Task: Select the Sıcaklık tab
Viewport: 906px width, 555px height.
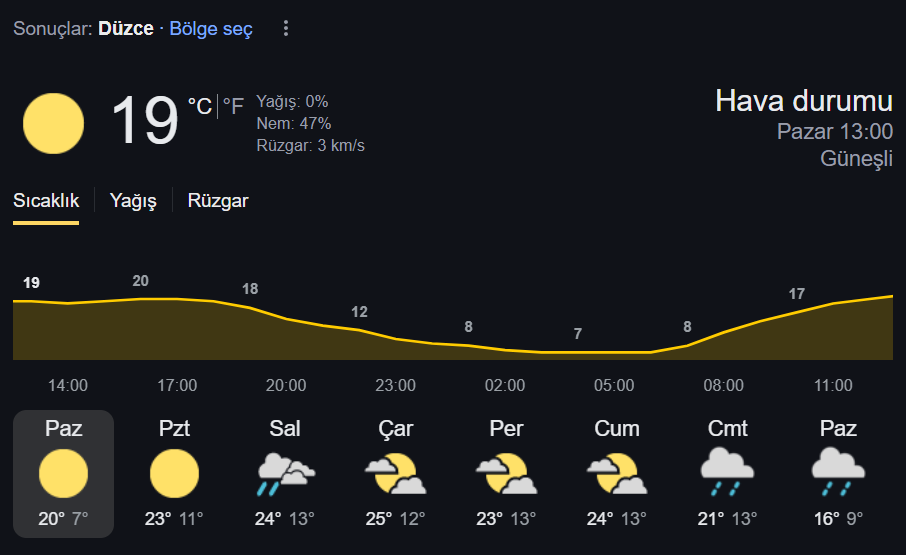Action: point(46,201)
